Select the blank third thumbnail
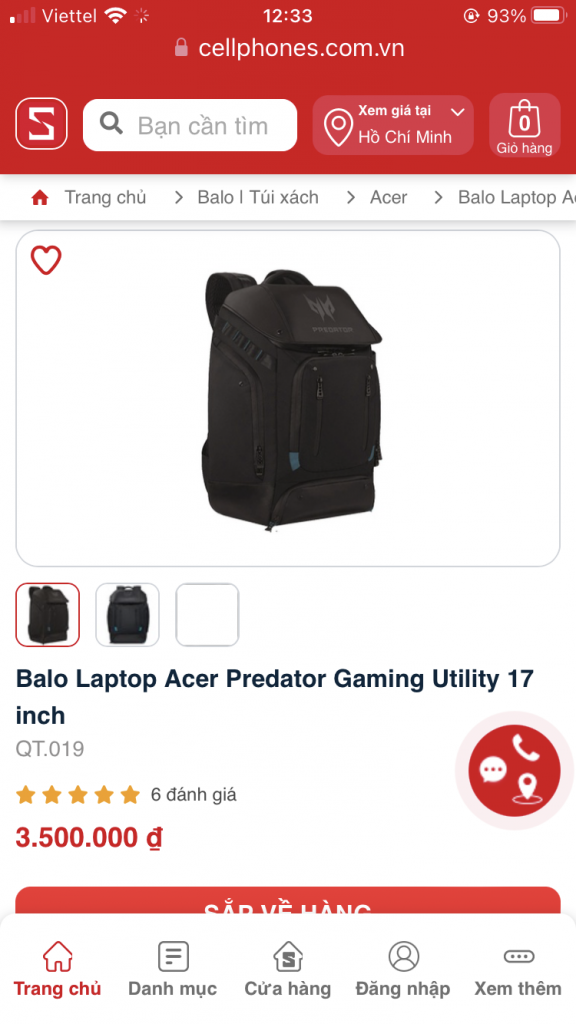 pos(207,615)
